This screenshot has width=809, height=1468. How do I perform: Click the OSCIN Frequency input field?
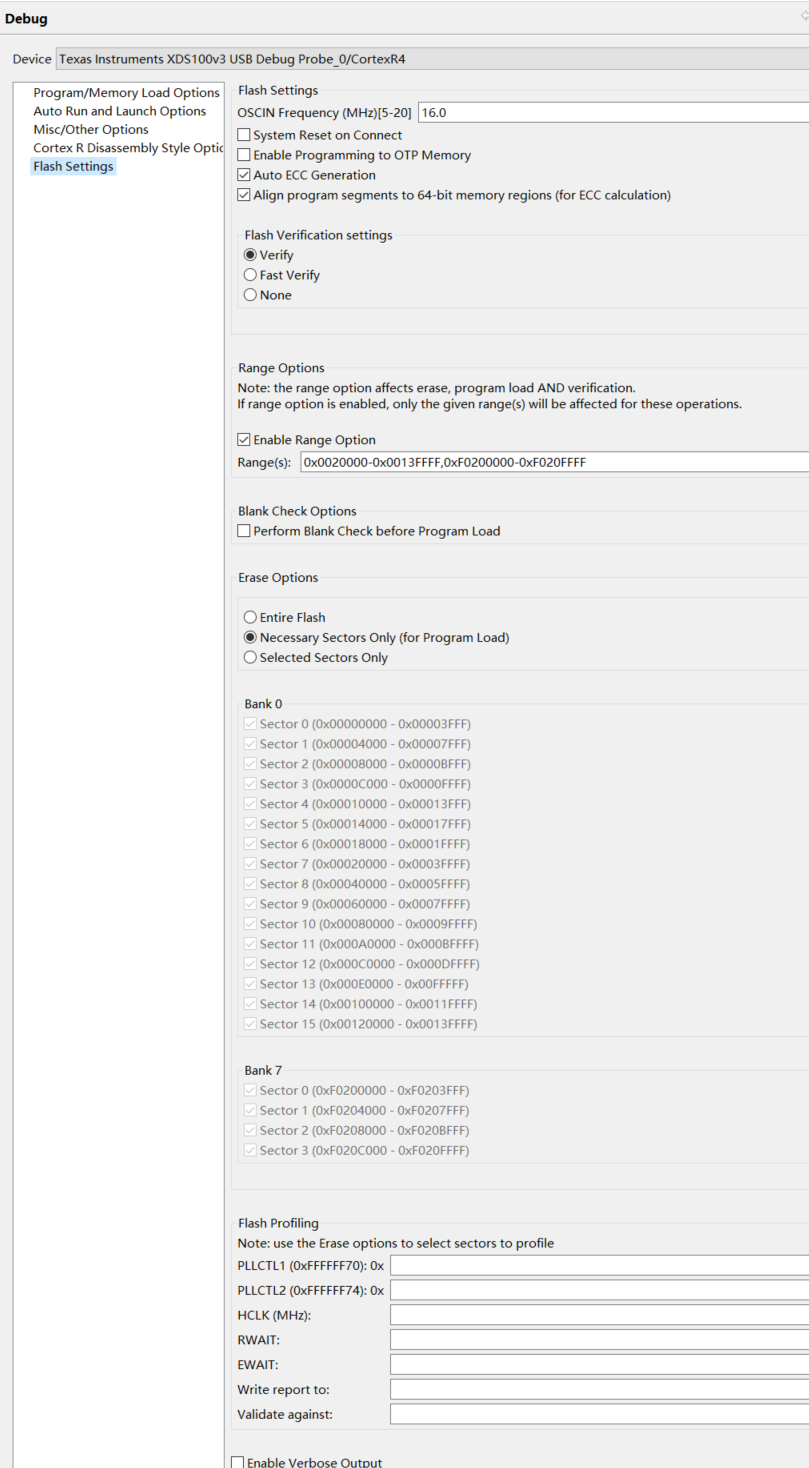point(612,113)
